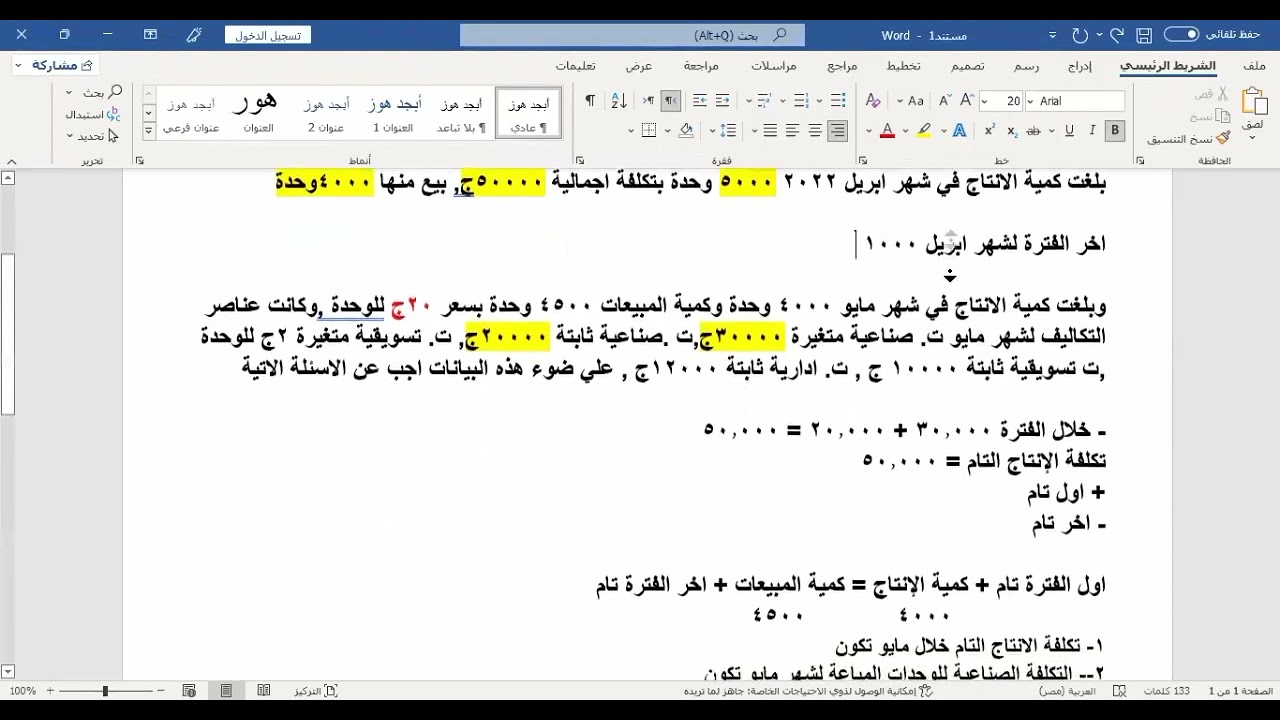Open the Borders dropdown arrow

tap(631, 130)
